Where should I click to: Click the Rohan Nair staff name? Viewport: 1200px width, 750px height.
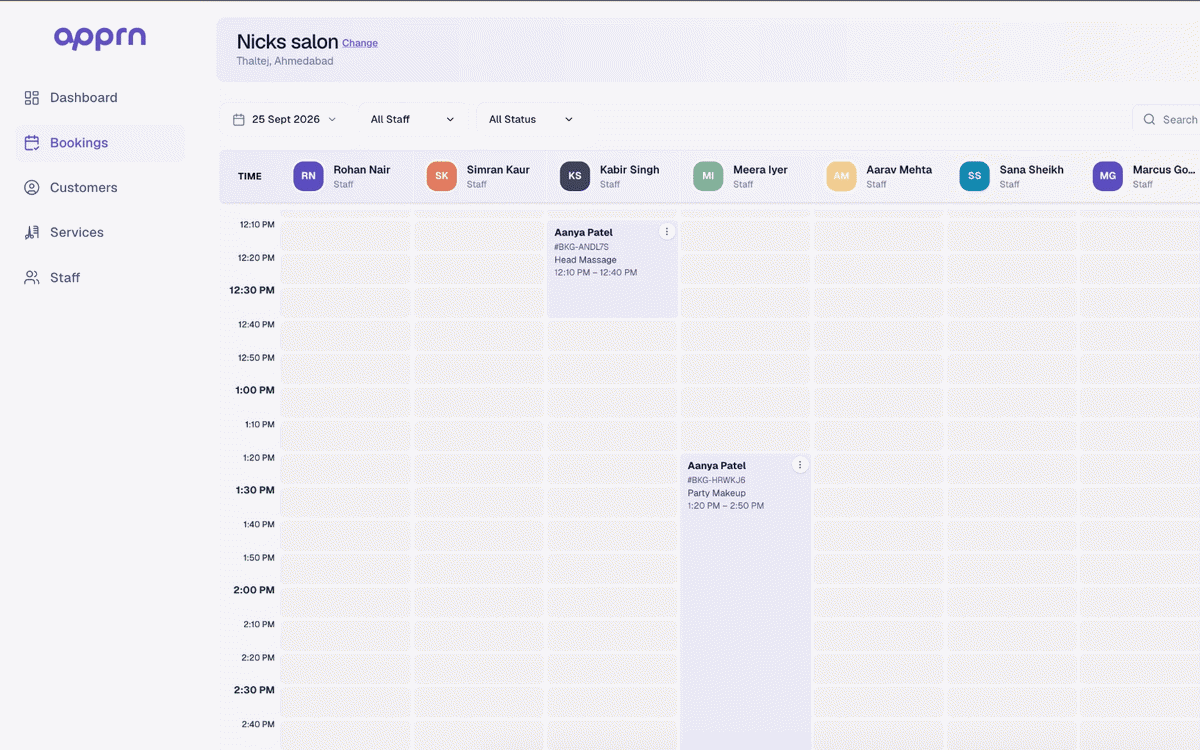tap(362, 170)
